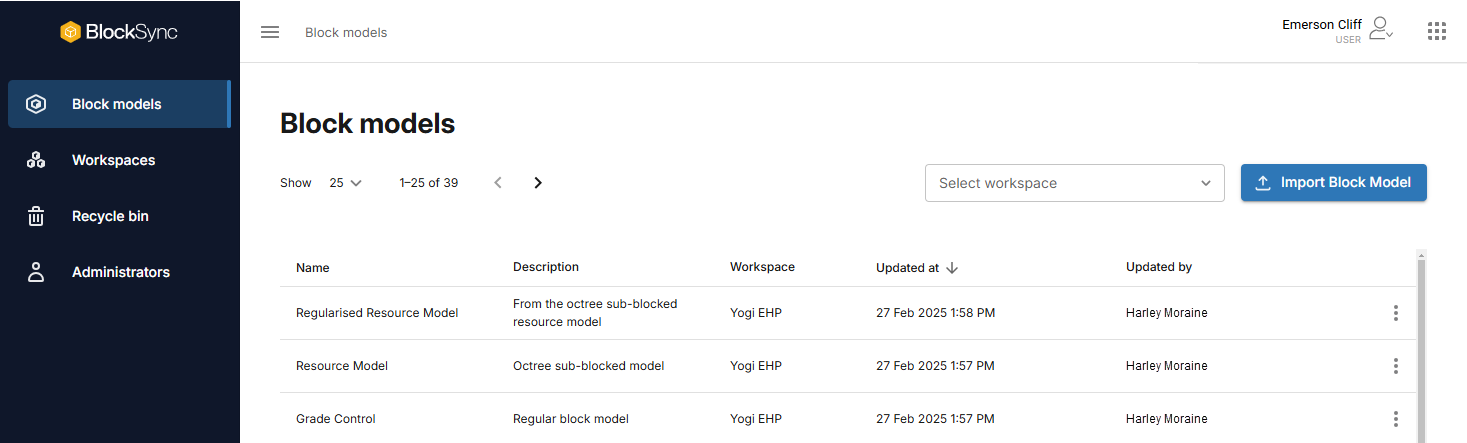The width and height of the screenshot is (1467, 443).
Task: Open more options for Grade Control row
Action: 1396,419
